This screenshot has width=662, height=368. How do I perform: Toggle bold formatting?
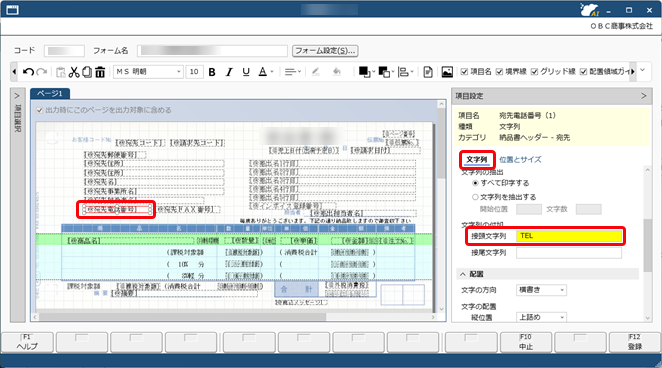click(x=212, y=72)
